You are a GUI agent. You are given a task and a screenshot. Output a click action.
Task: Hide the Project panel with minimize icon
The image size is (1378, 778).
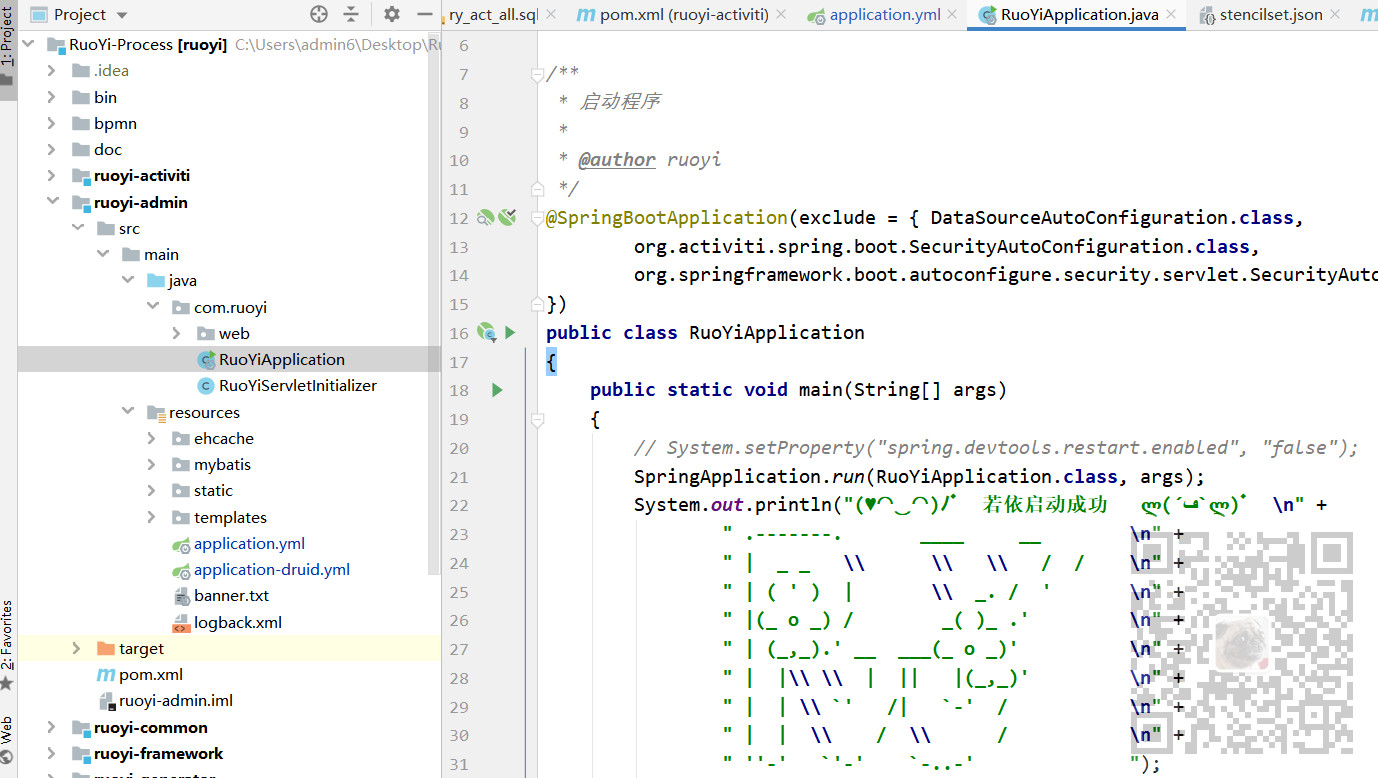[x=424, y=14]
